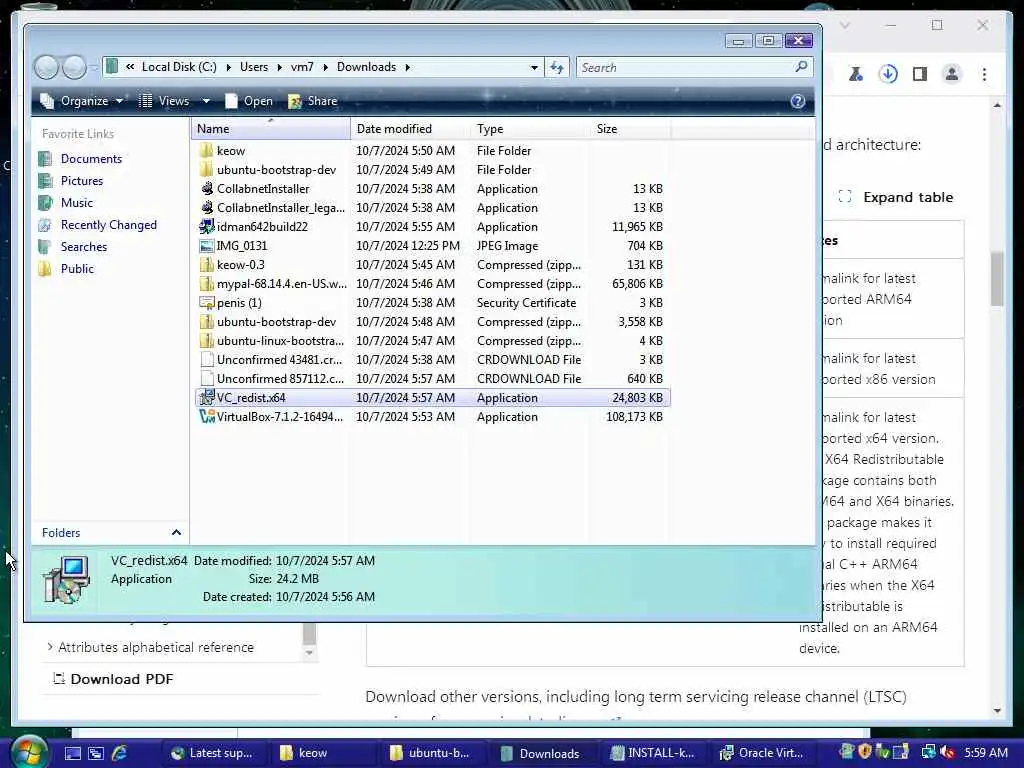
Task: Open the browser three-dot menu
Action: (984, 74)
